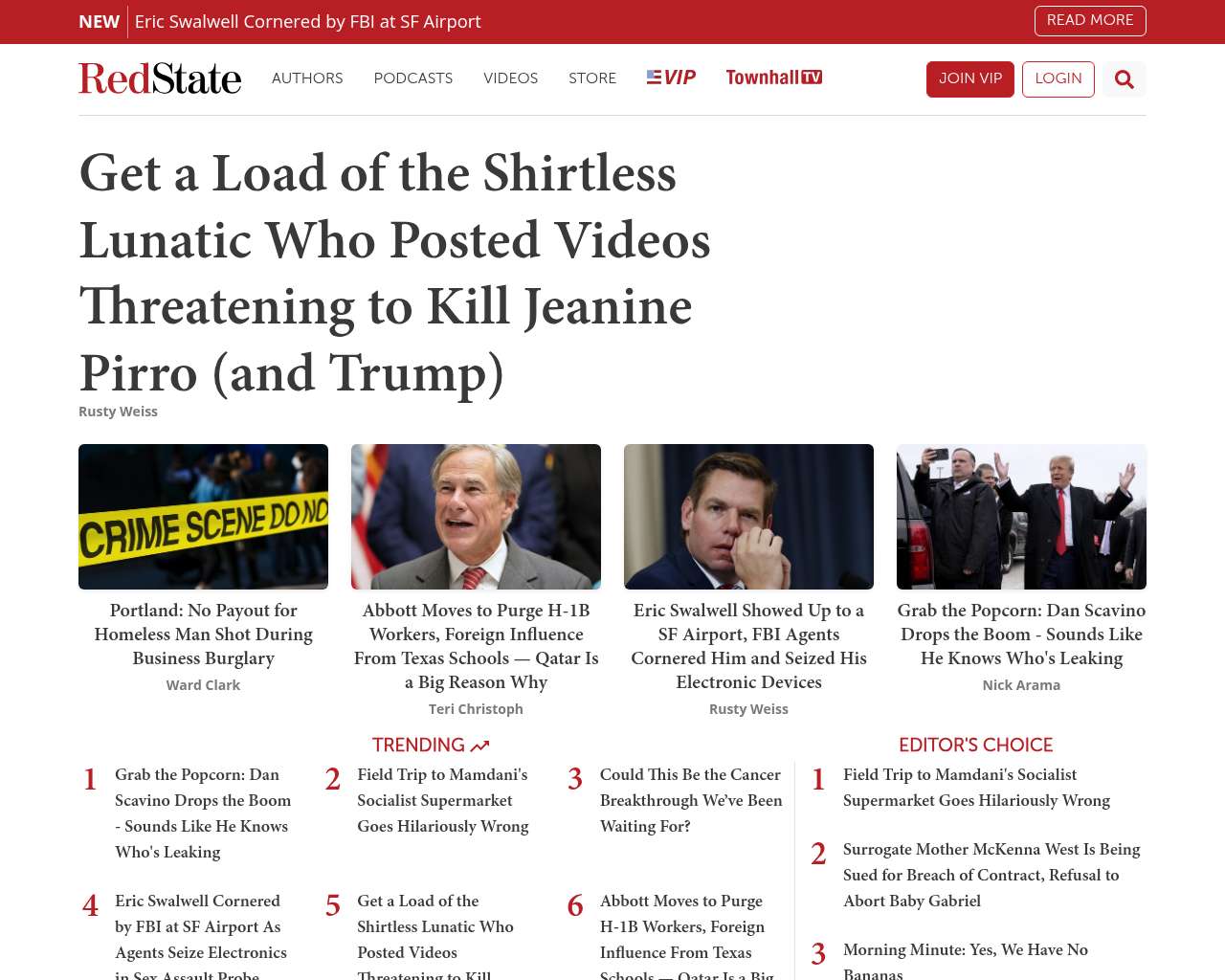Go to RedState homepage logo
This screenshot has width=1225, height=980.
click(x=160, y=78)
